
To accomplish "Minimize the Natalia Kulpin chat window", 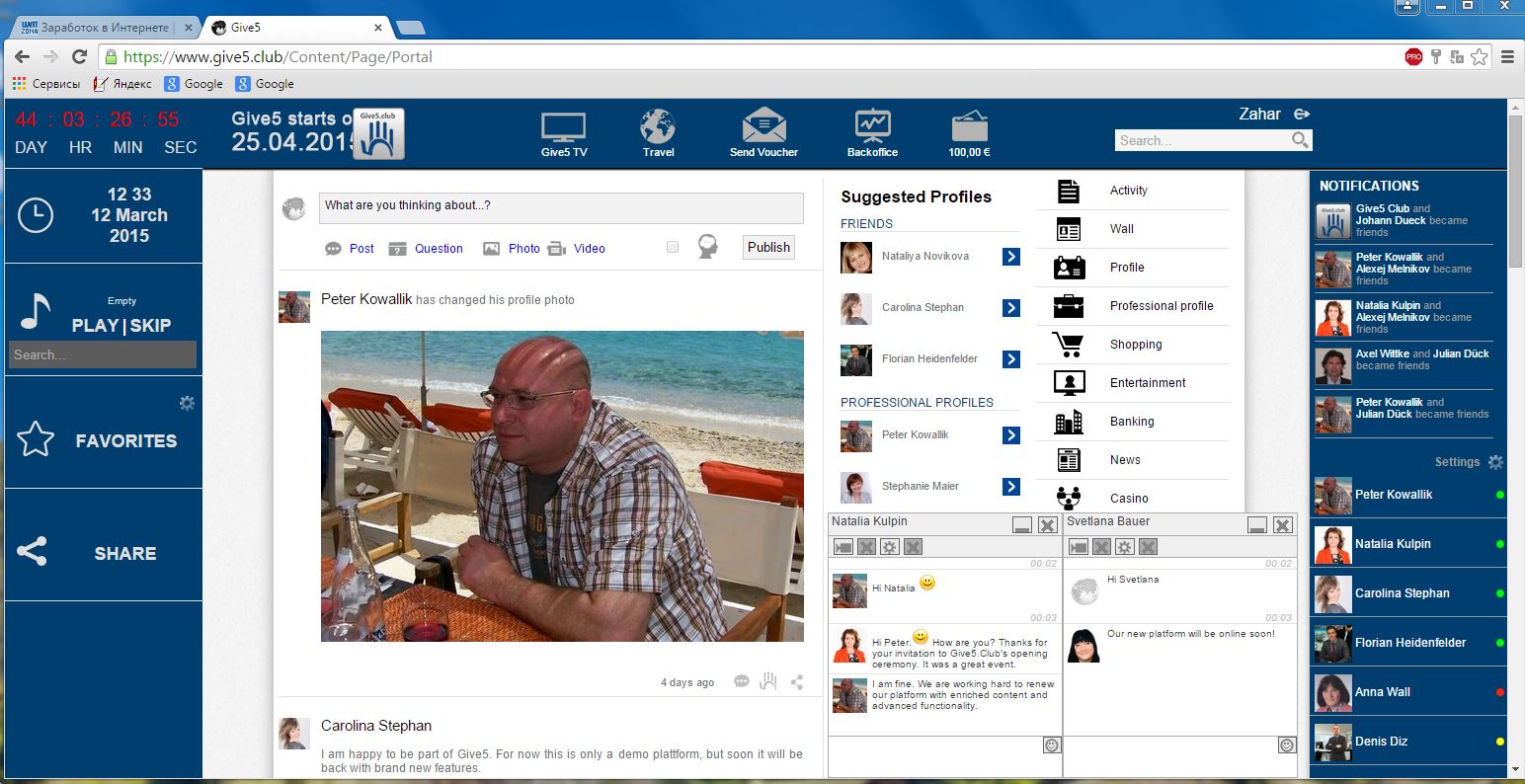I will tap(1022, 524).
